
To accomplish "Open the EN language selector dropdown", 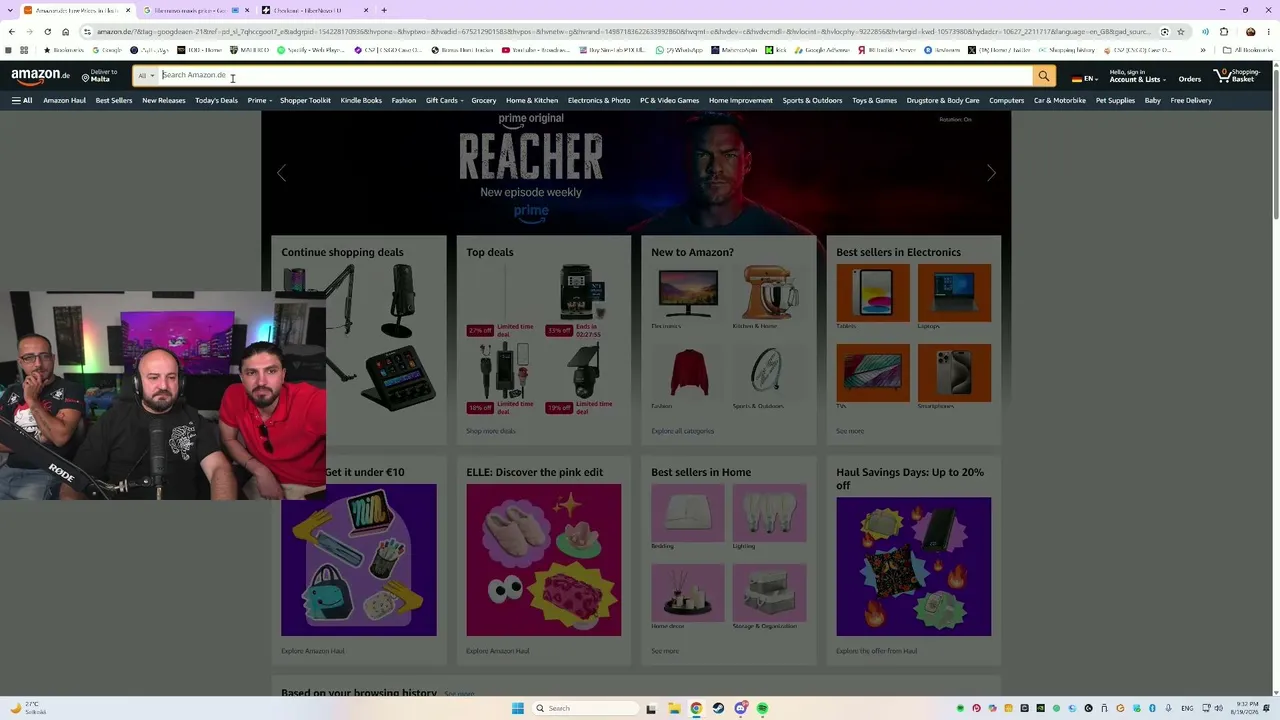I will pyautogui.click(x=1084, y=78).
